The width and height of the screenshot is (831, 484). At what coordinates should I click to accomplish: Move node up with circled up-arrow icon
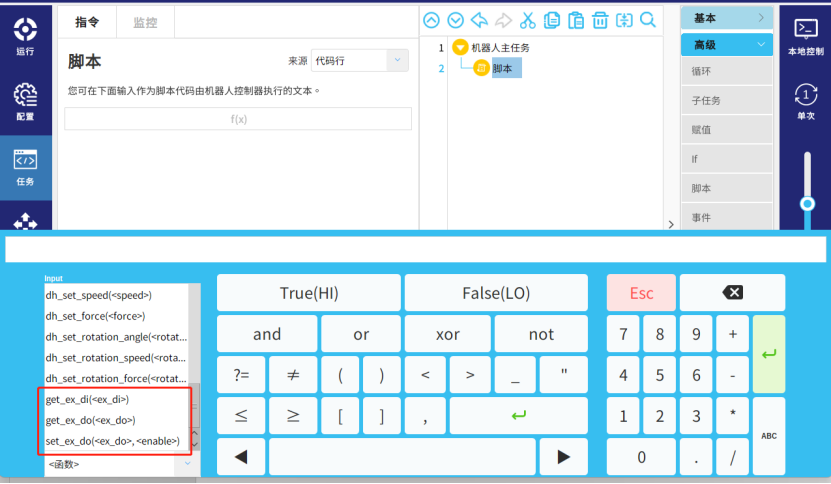432,20
